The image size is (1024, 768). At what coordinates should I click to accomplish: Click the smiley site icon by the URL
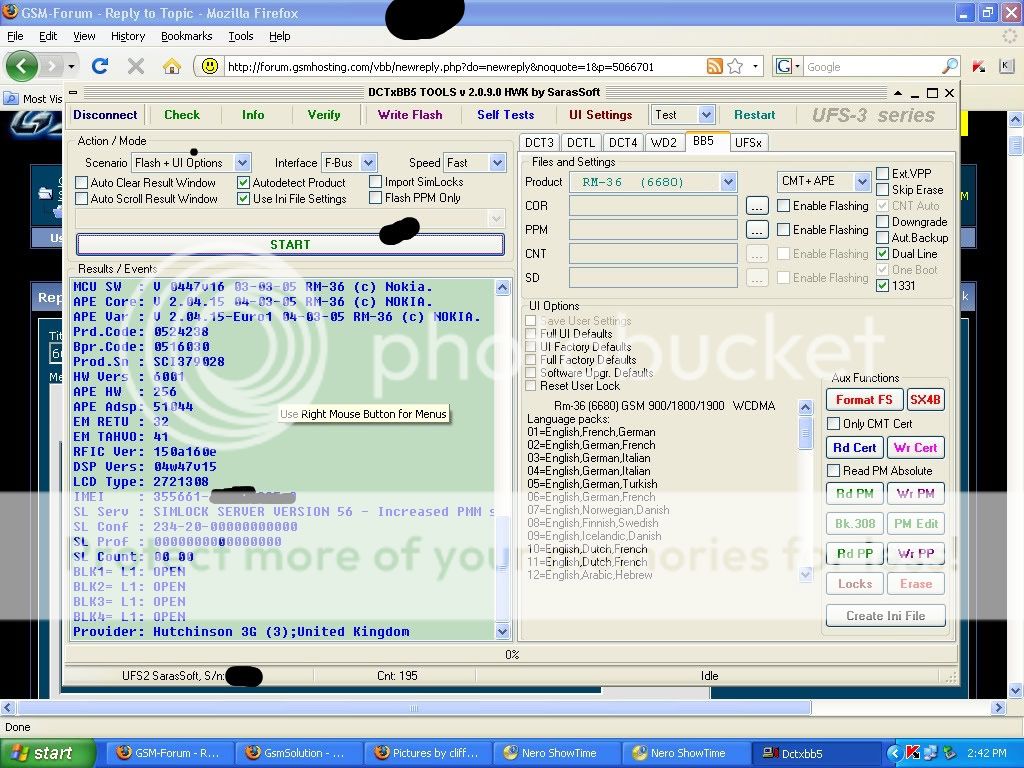[209, 66]
